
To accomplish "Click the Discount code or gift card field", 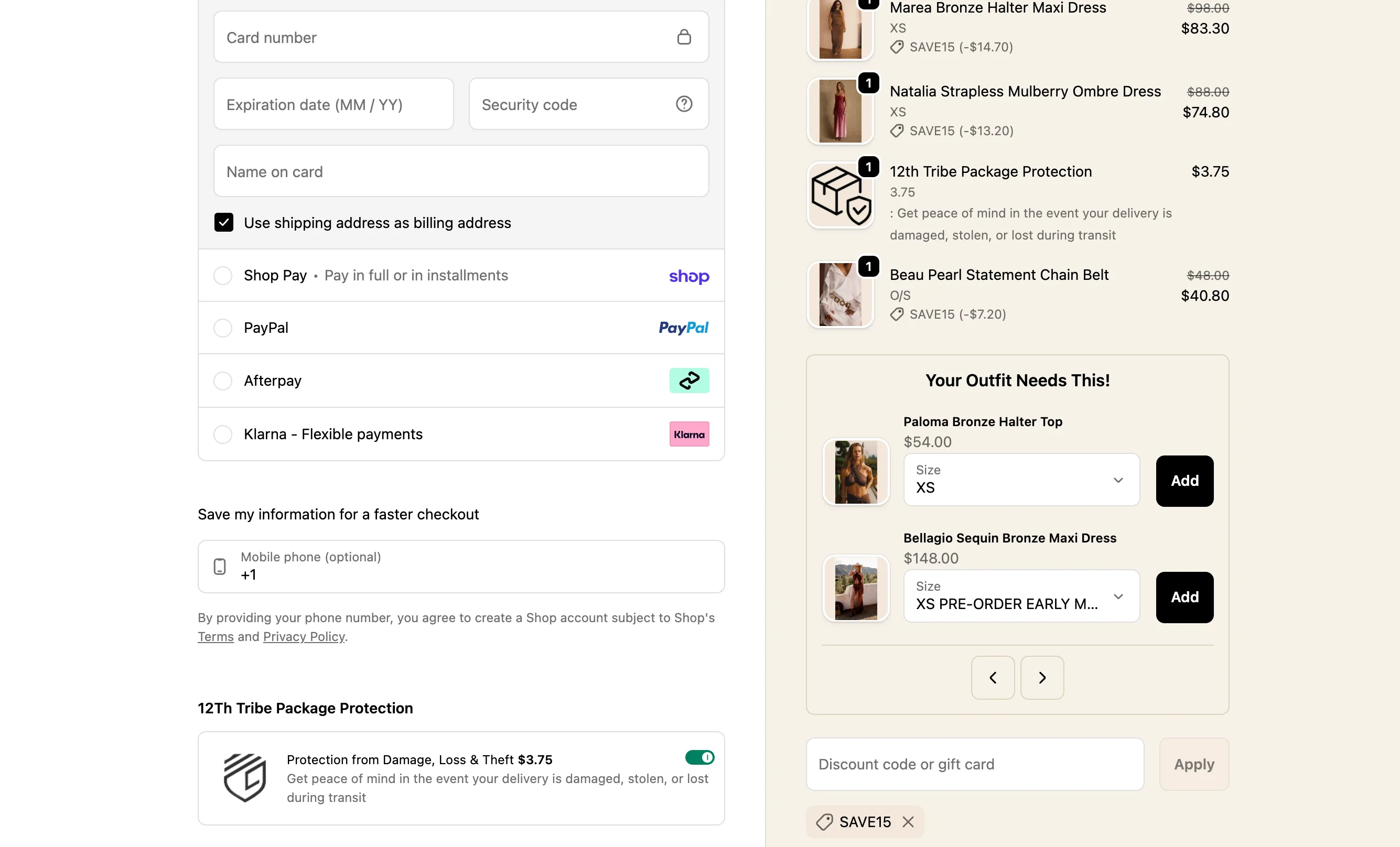I will coord(974,764).
